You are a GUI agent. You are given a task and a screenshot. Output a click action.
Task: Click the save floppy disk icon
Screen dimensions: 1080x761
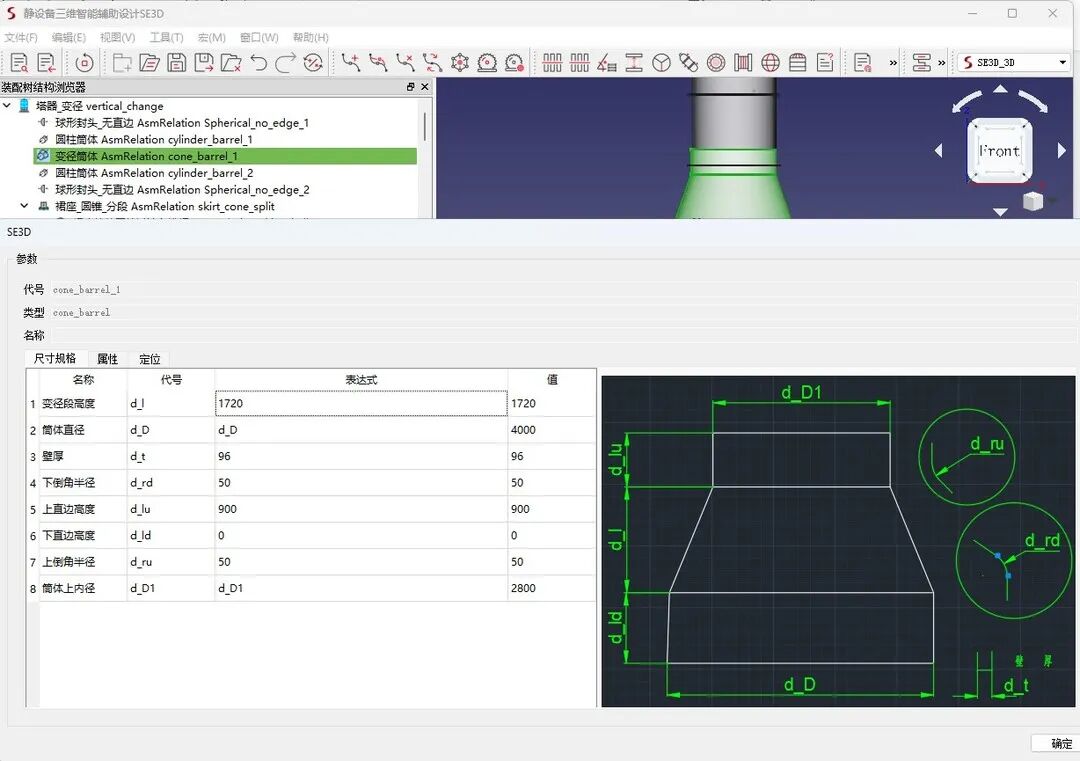[x=176, y=63]
